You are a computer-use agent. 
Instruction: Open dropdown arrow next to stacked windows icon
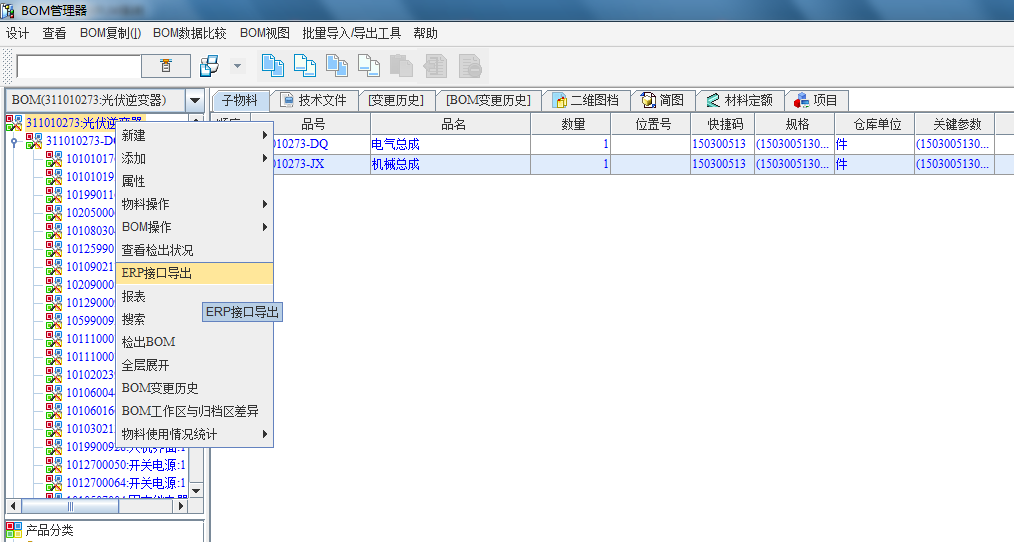pos(237,66)
